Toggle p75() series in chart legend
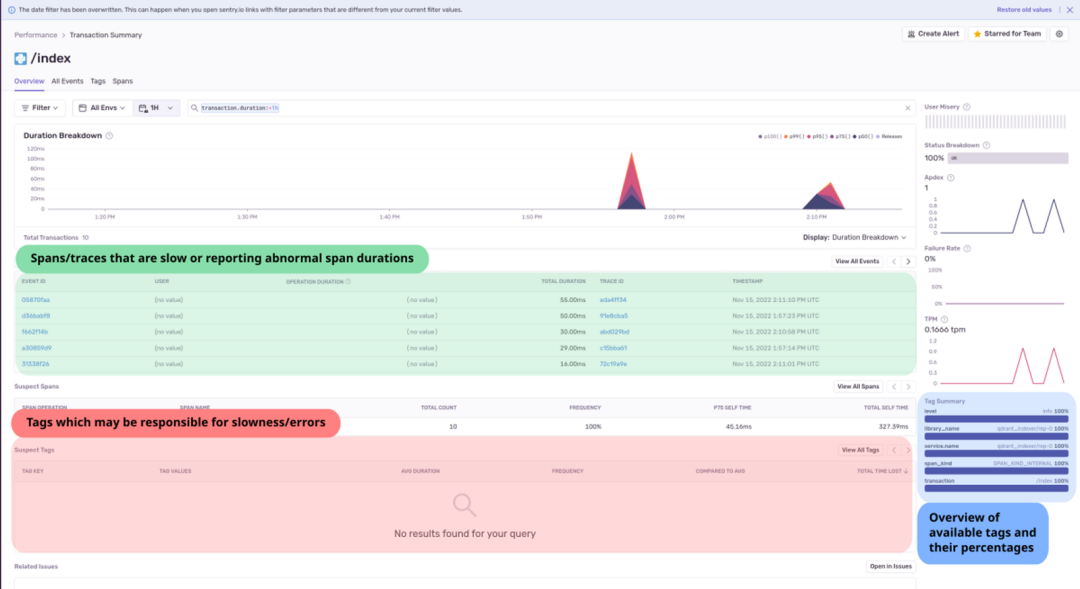This screenshot has height=589, width=1080. coord(841,136)
